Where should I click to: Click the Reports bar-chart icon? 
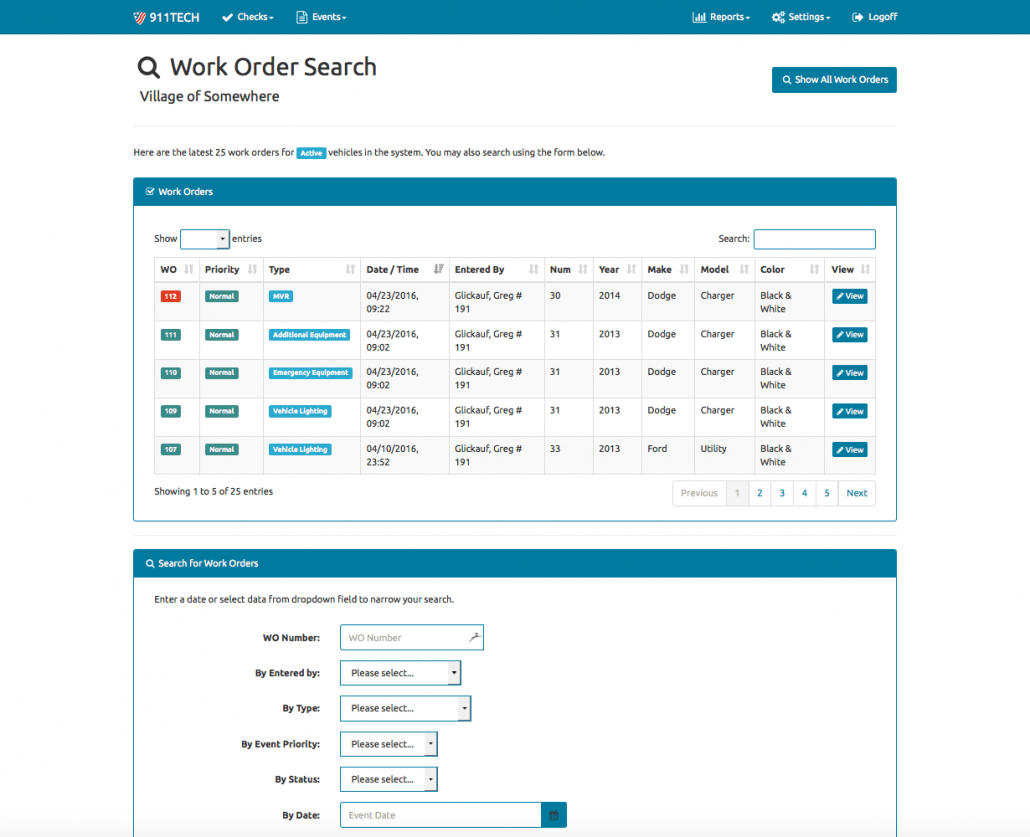[700, 16]
